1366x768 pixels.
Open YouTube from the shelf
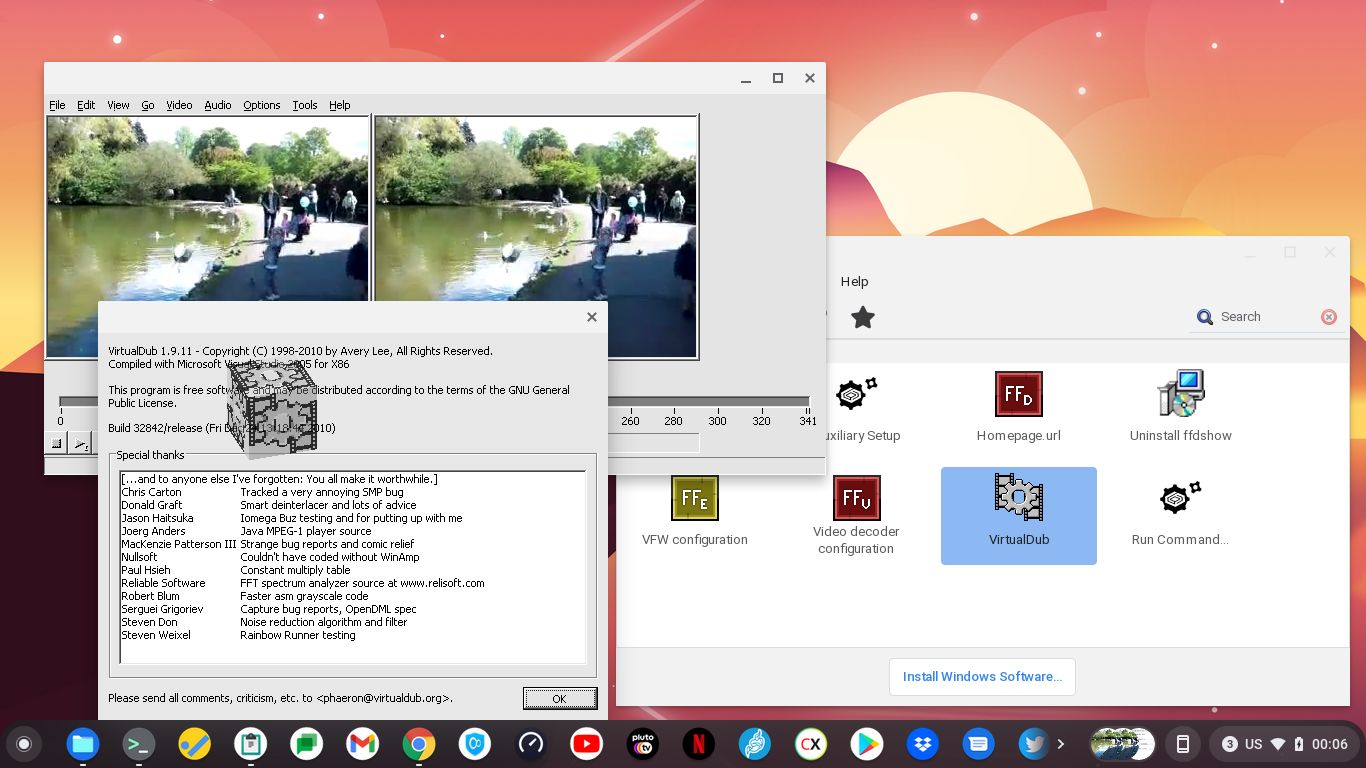(586, 744)
